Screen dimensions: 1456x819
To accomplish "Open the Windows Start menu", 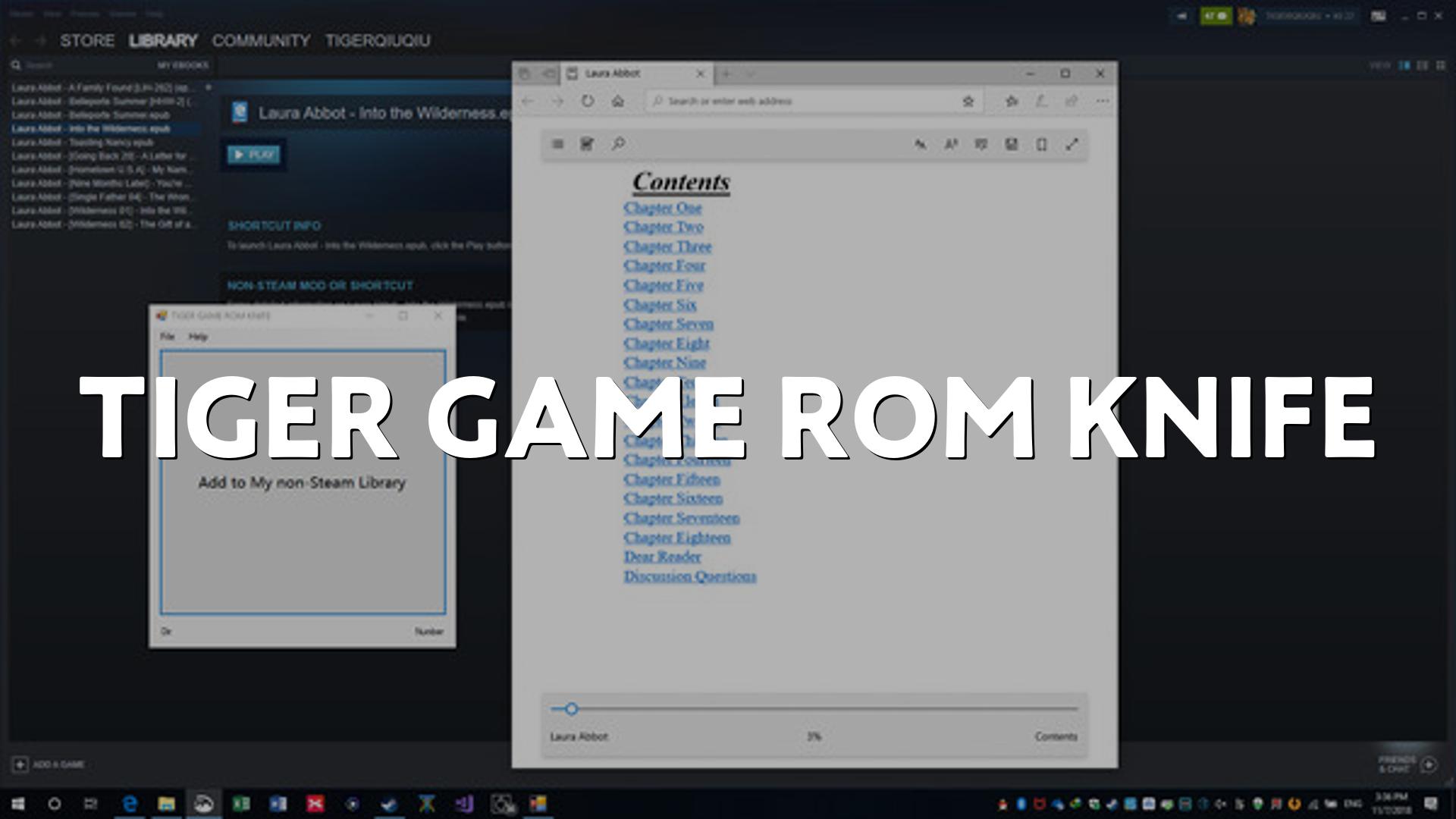I will pyautogui.click(x=18, y=804).
